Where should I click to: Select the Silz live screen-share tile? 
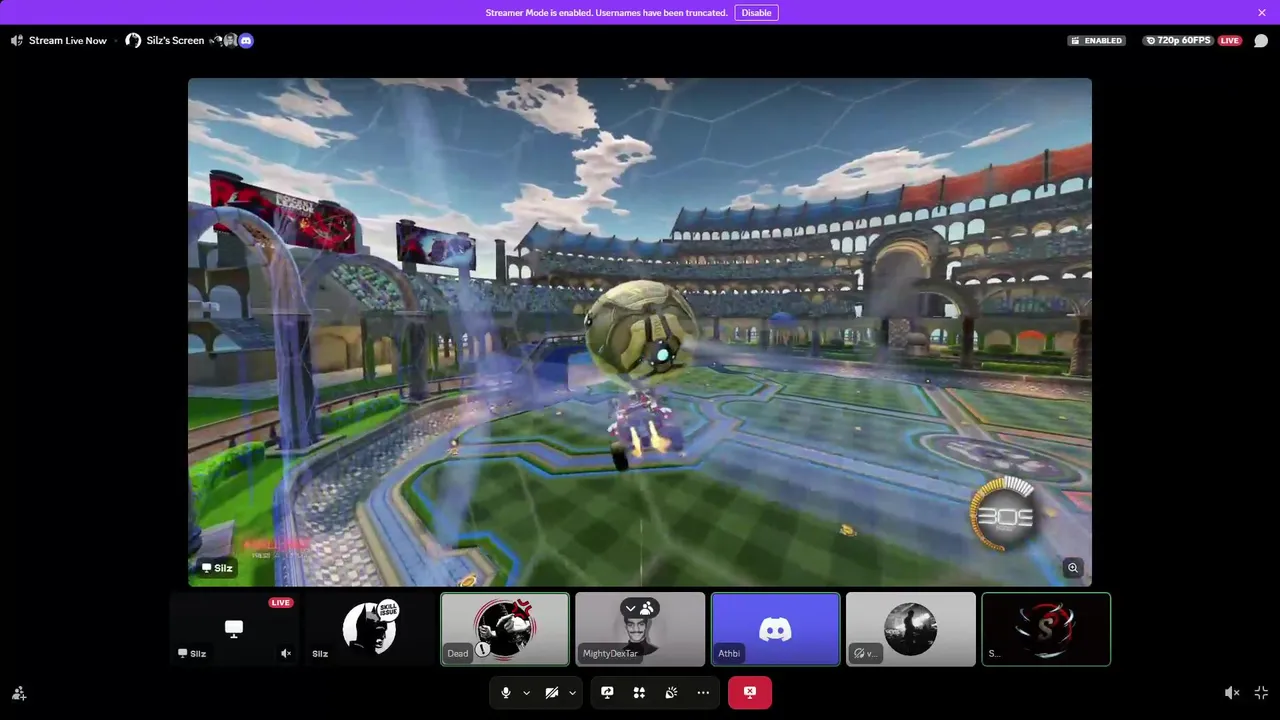[x=234, y=629]
